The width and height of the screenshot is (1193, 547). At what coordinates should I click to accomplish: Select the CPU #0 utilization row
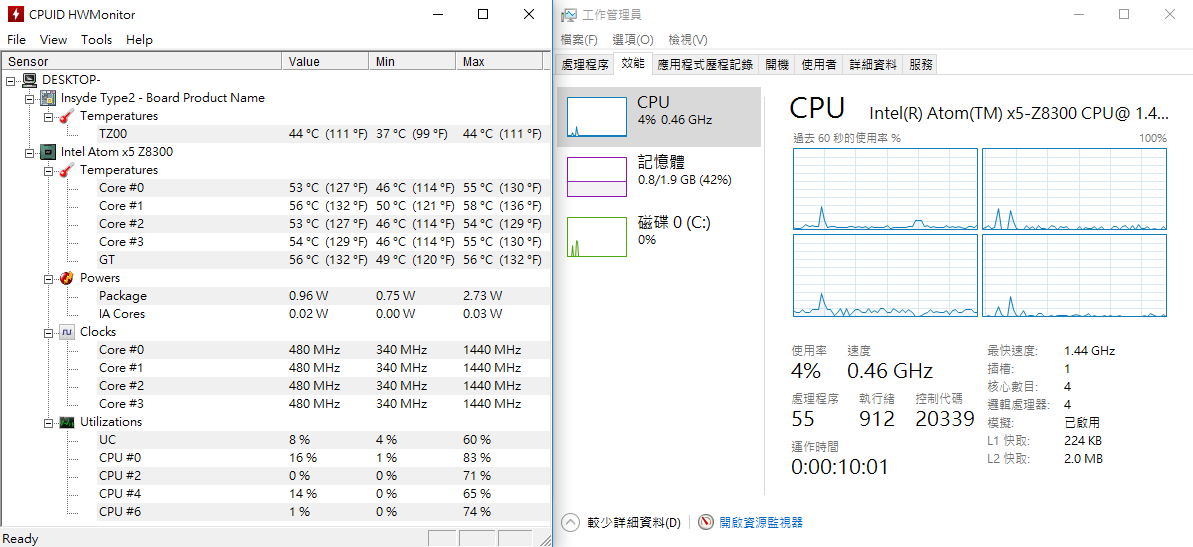[323, 457]
